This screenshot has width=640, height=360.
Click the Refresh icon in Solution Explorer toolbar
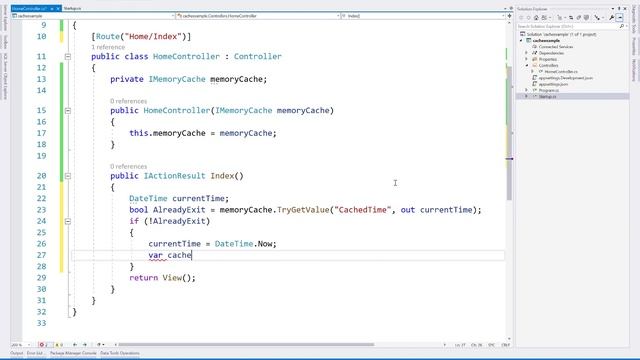tap(571, 18)
